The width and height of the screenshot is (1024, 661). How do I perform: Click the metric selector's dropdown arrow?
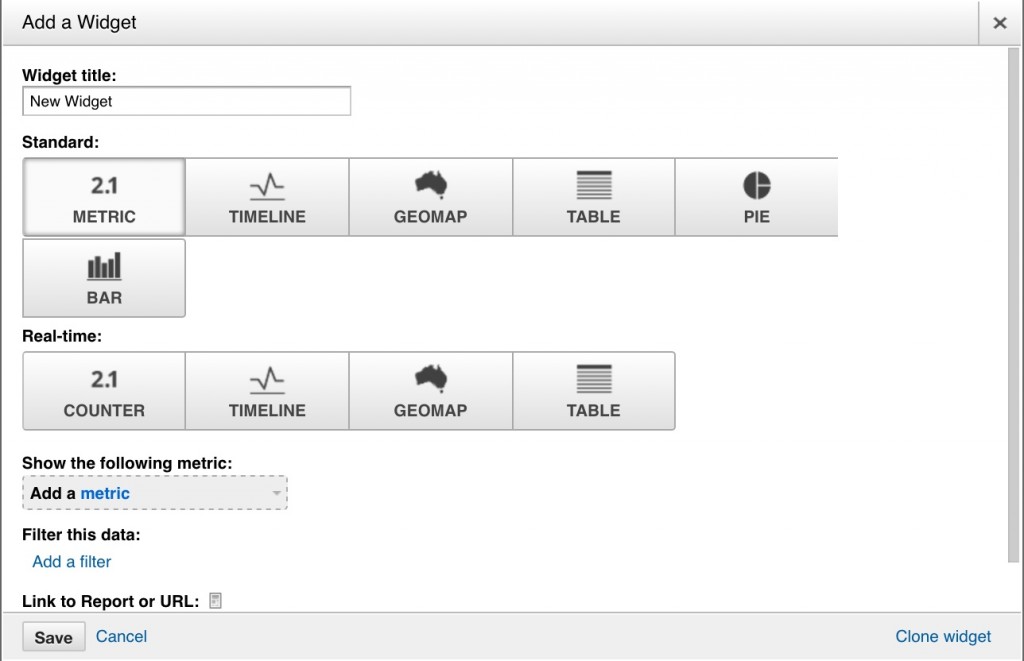coord(277,493)
